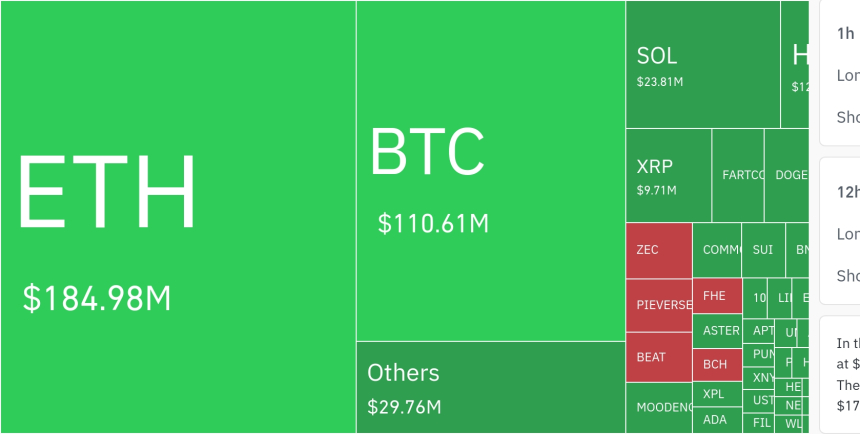Click the FARTCOIN heatmap tile
The height and width of the screenshot is (434, 860).
(x=738, y=175)
